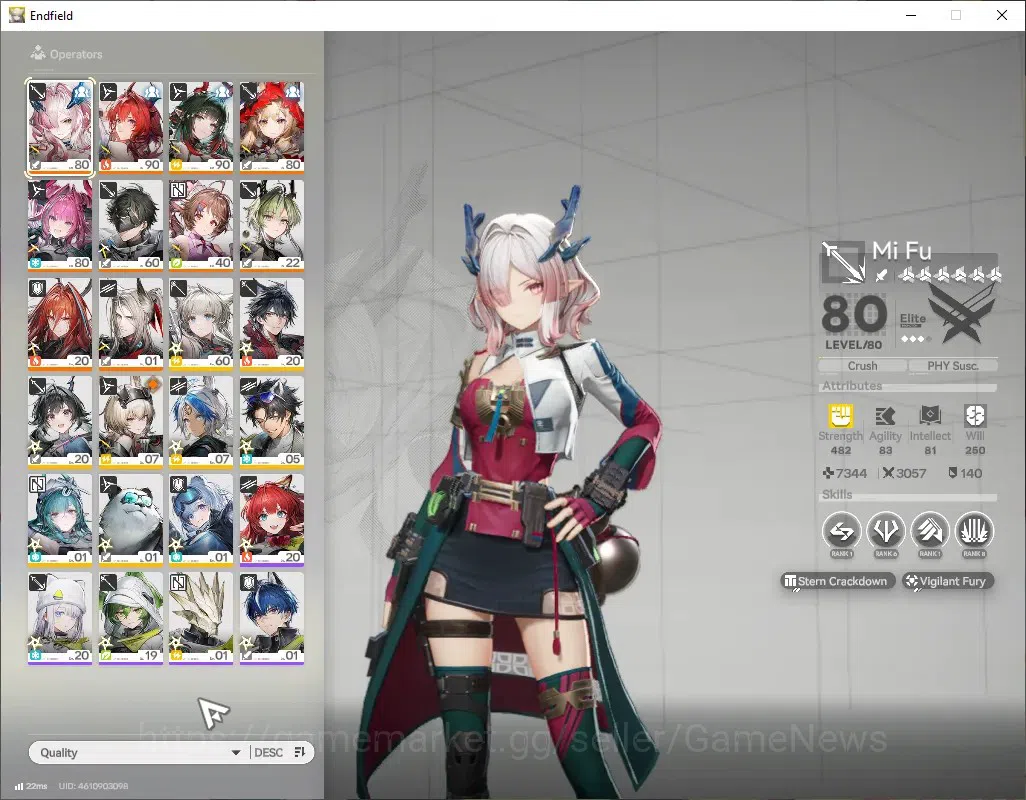Click the Will attribute icon
The height and width of the screenshot is (800, 1026).
pos(974,416)
